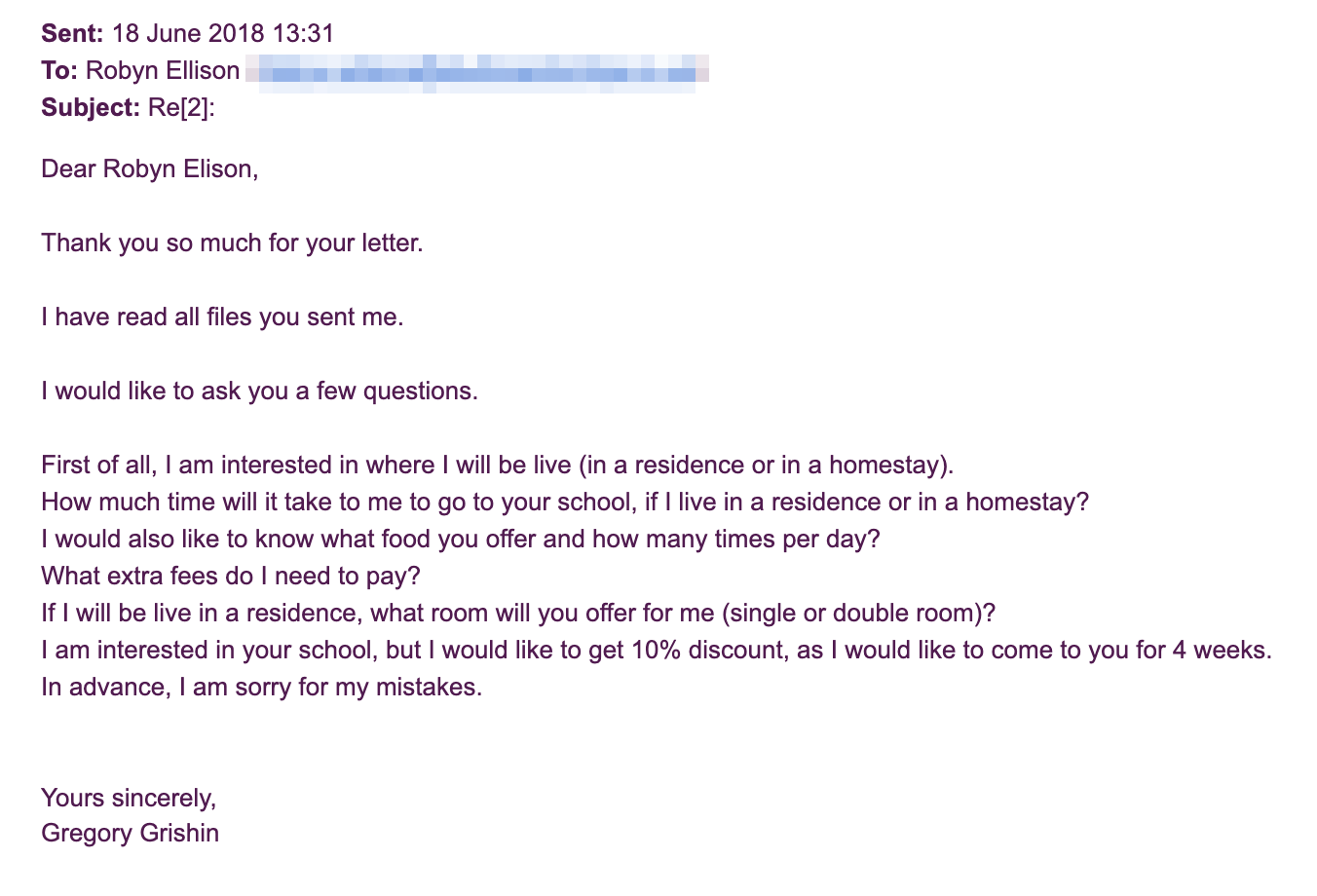1317x896 pixels.
Task: Click the subject text Re[2]:
Action: coord(181,107)
